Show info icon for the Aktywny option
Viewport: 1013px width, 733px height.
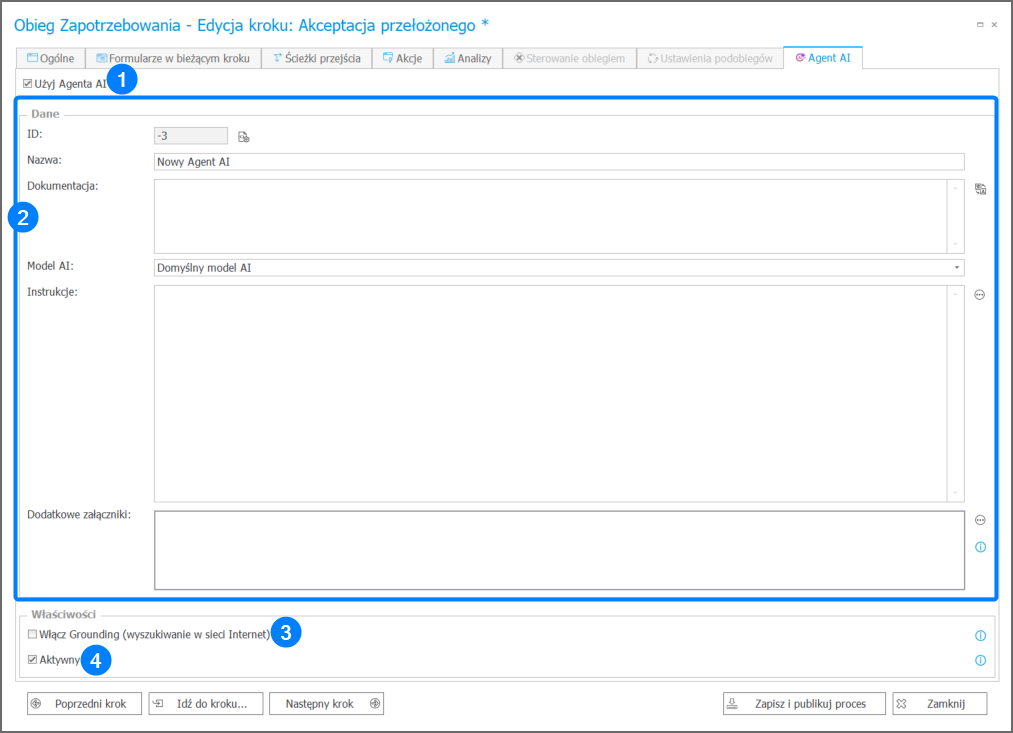click(x=980, y=660)
